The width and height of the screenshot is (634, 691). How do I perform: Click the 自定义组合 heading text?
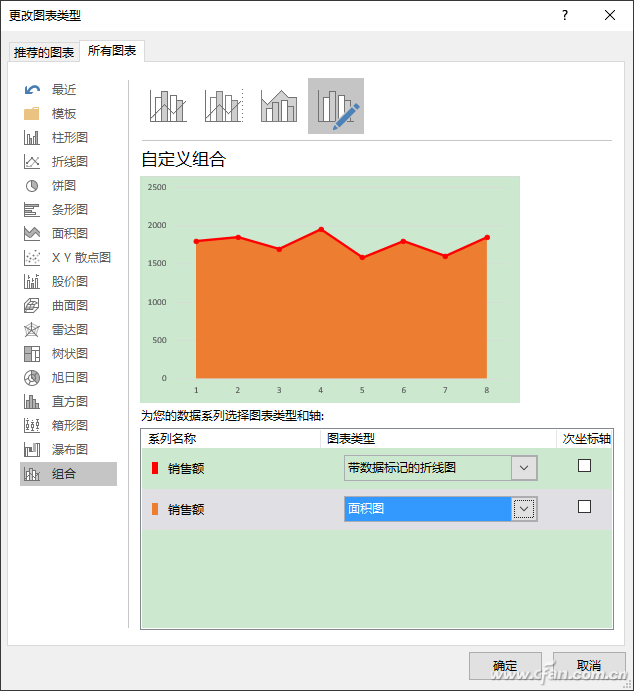pyautogui.click(x=184, y=159)
